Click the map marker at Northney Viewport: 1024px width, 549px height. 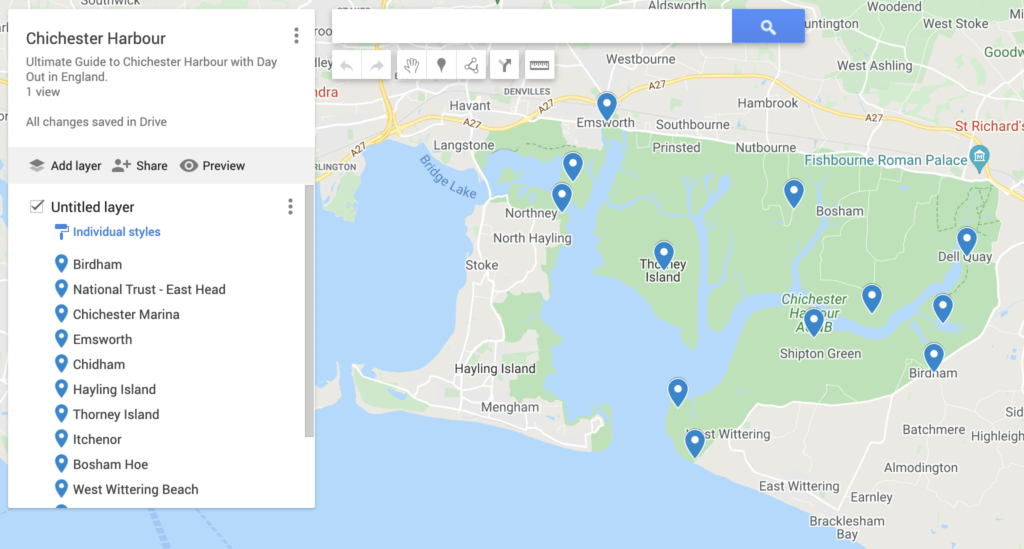pos(562,198)
